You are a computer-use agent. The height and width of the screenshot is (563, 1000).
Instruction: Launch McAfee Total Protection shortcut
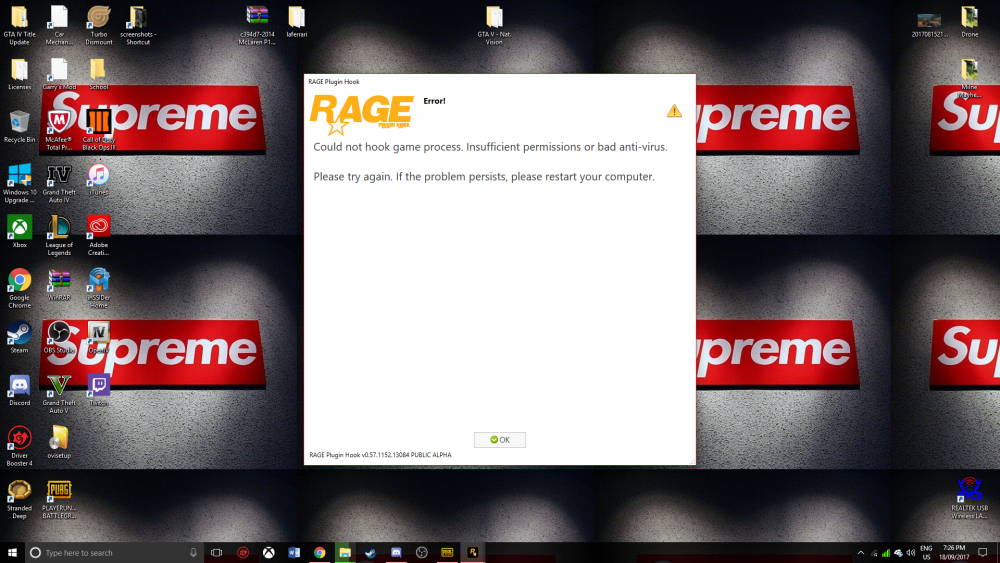tap(59, 130)
